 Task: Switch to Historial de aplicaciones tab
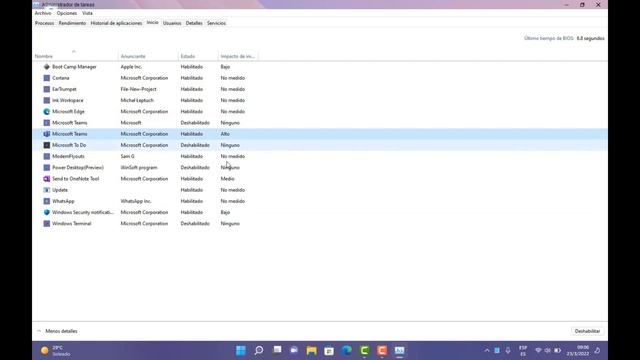point(116,23)
